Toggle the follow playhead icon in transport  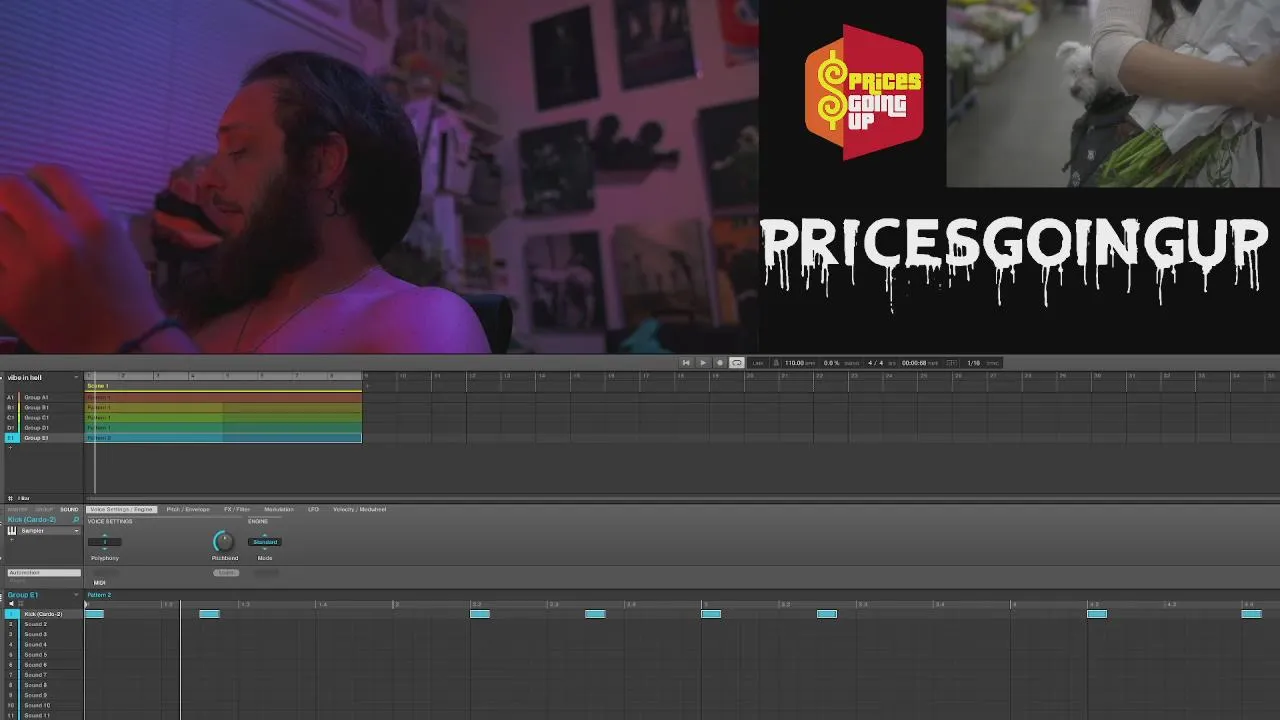click(951, 363)
